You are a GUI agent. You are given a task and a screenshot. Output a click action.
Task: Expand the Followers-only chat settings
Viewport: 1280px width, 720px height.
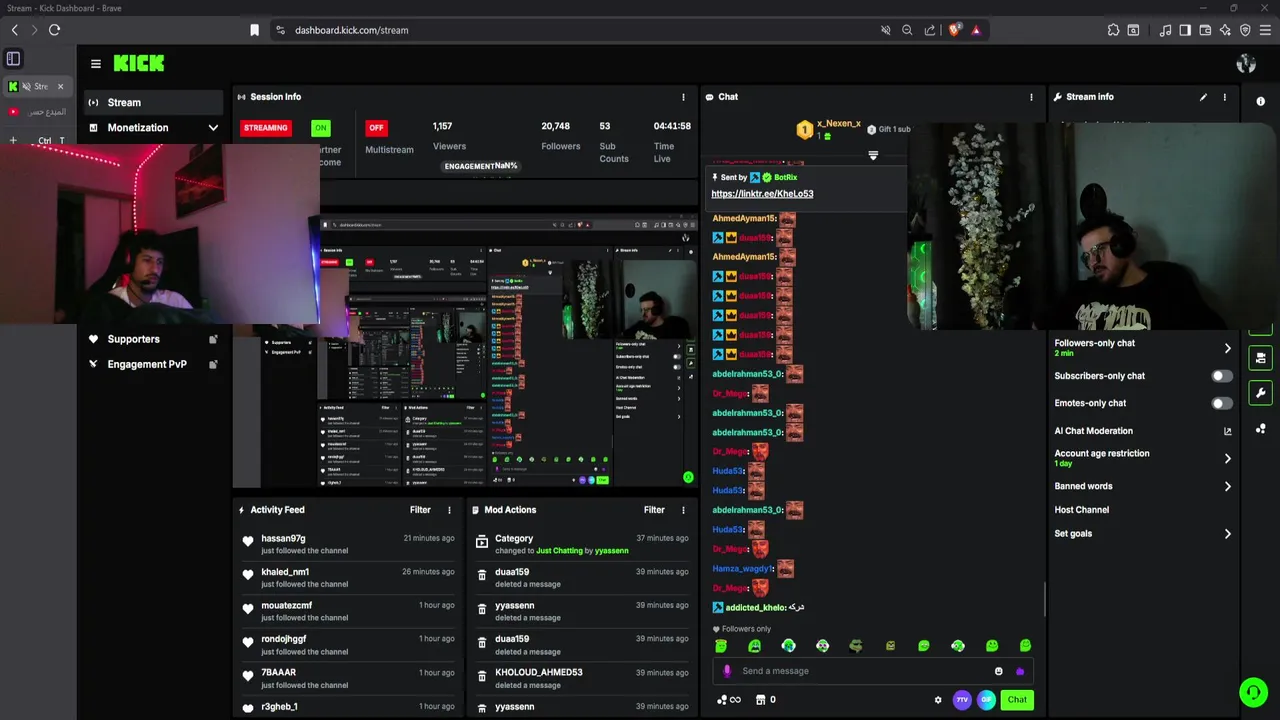click(1228, 348)
